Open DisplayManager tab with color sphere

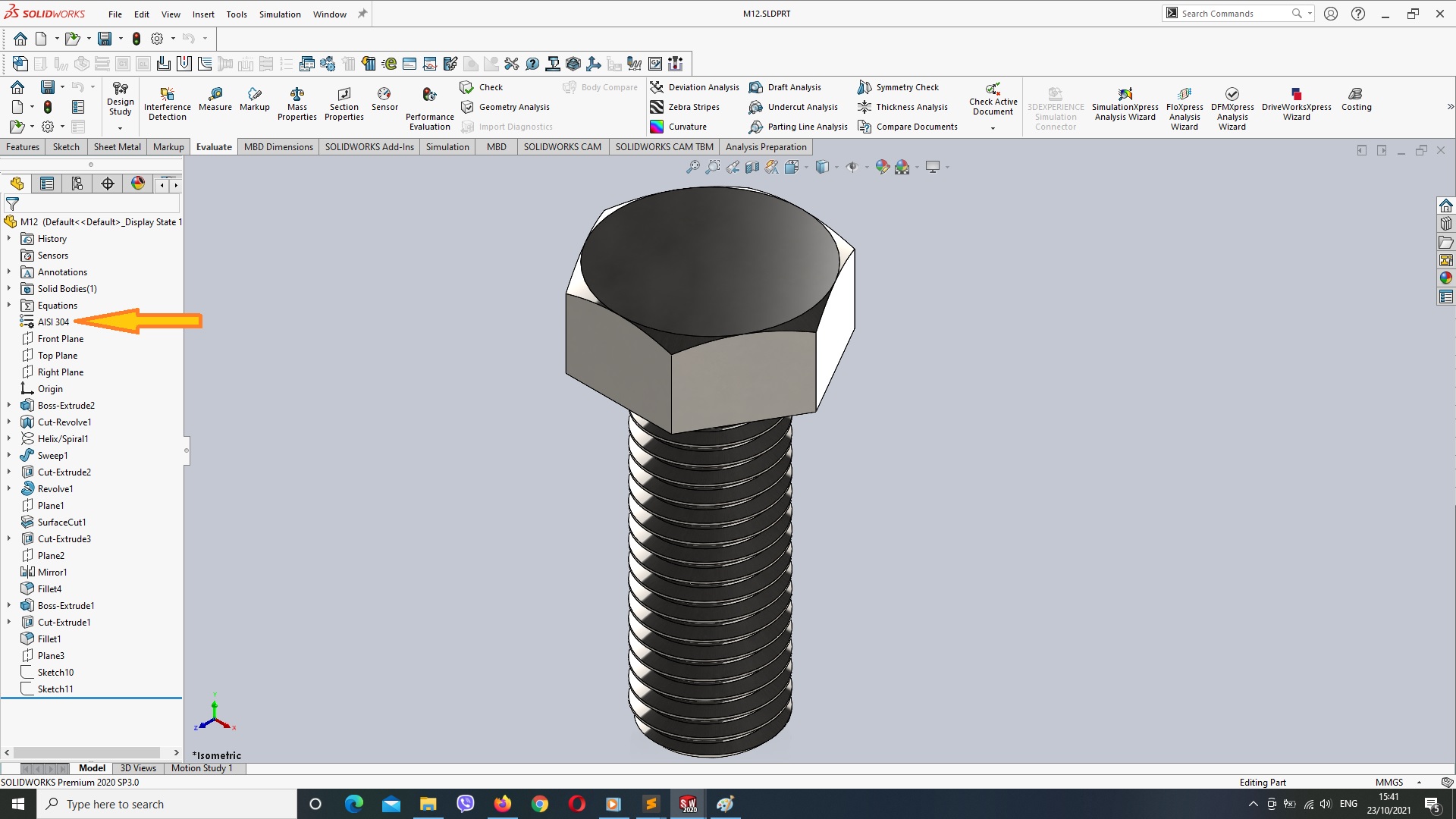click(x=138, y=184)
